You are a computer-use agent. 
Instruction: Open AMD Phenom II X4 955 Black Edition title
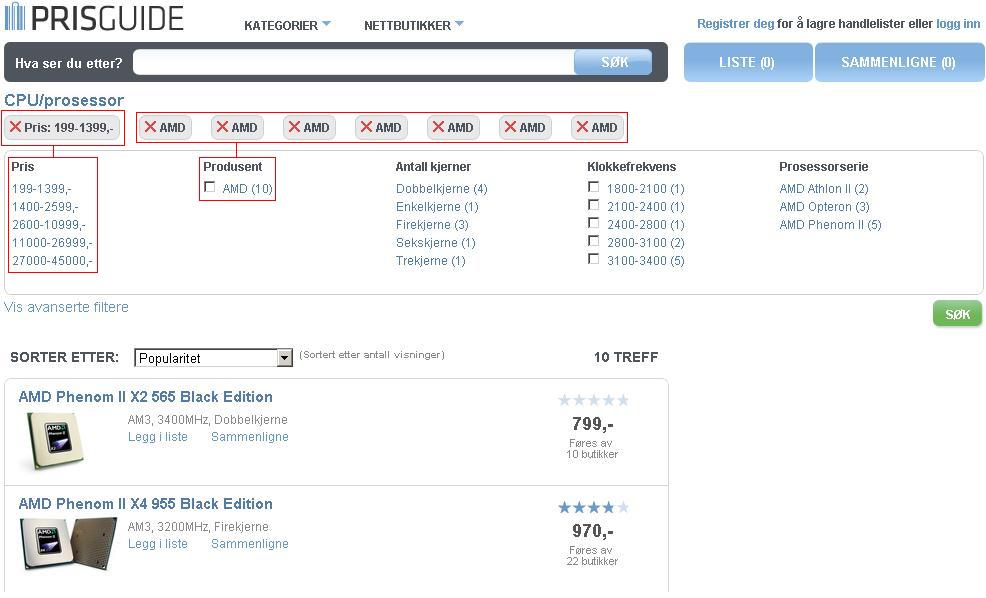[x=145, y=504]
